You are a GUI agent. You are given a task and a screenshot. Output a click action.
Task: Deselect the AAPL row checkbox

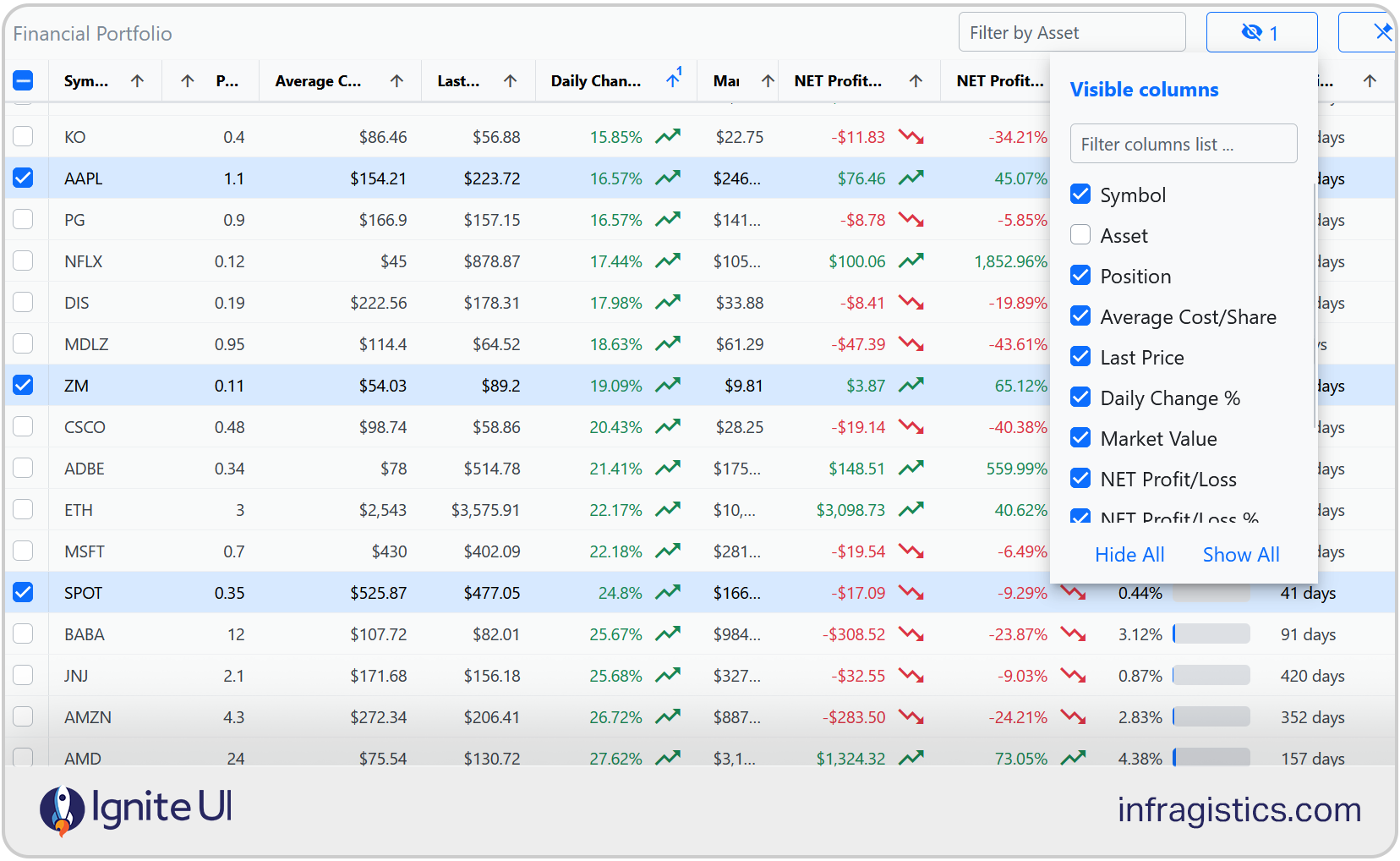[23, 178]
